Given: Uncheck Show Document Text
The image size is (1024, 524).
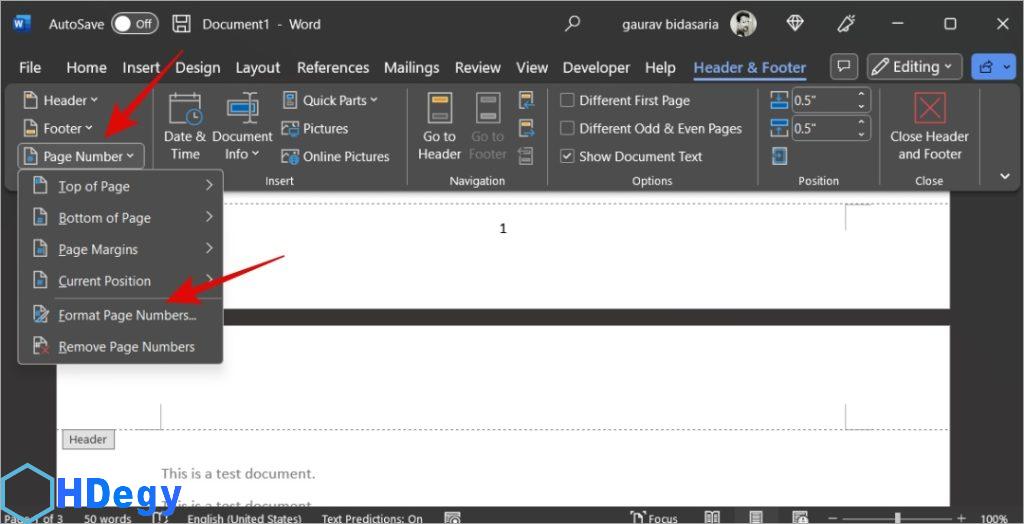Looking at the screenshot, I should coord(567,156).
